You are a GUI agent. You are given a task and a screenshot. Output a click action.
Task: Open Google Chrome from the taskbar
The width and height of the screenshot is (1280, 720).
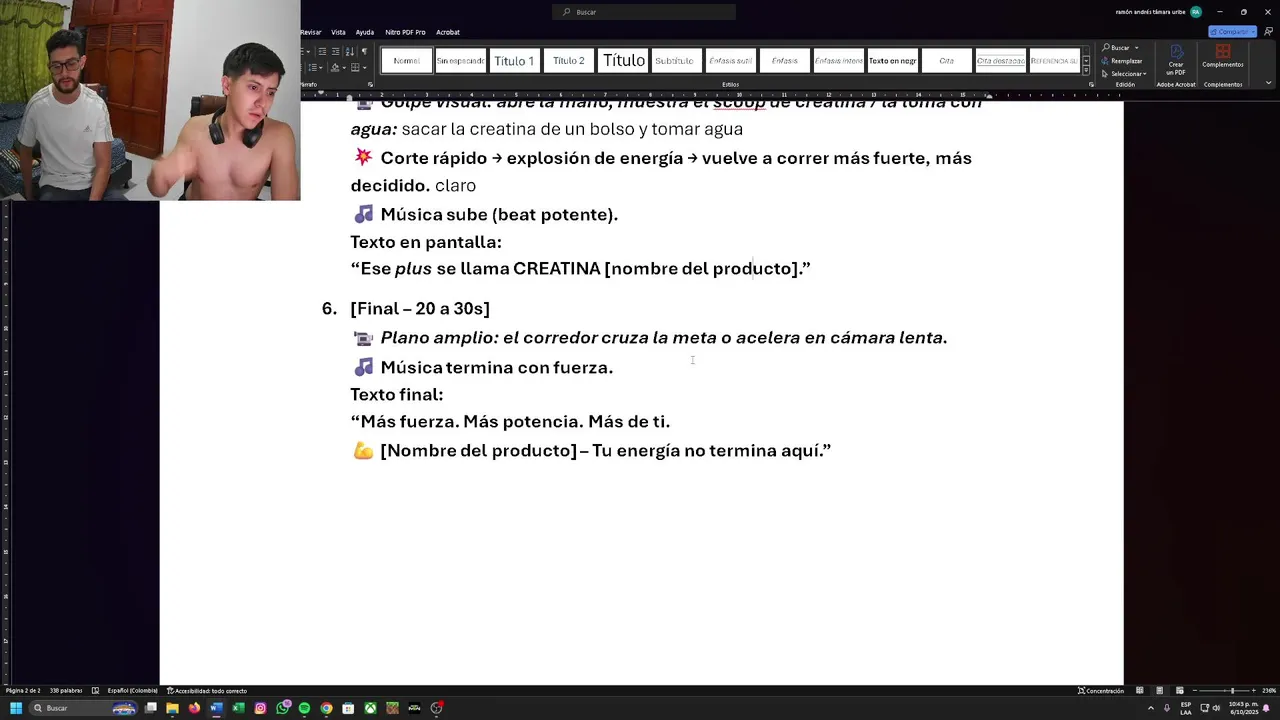coord(326,708)
